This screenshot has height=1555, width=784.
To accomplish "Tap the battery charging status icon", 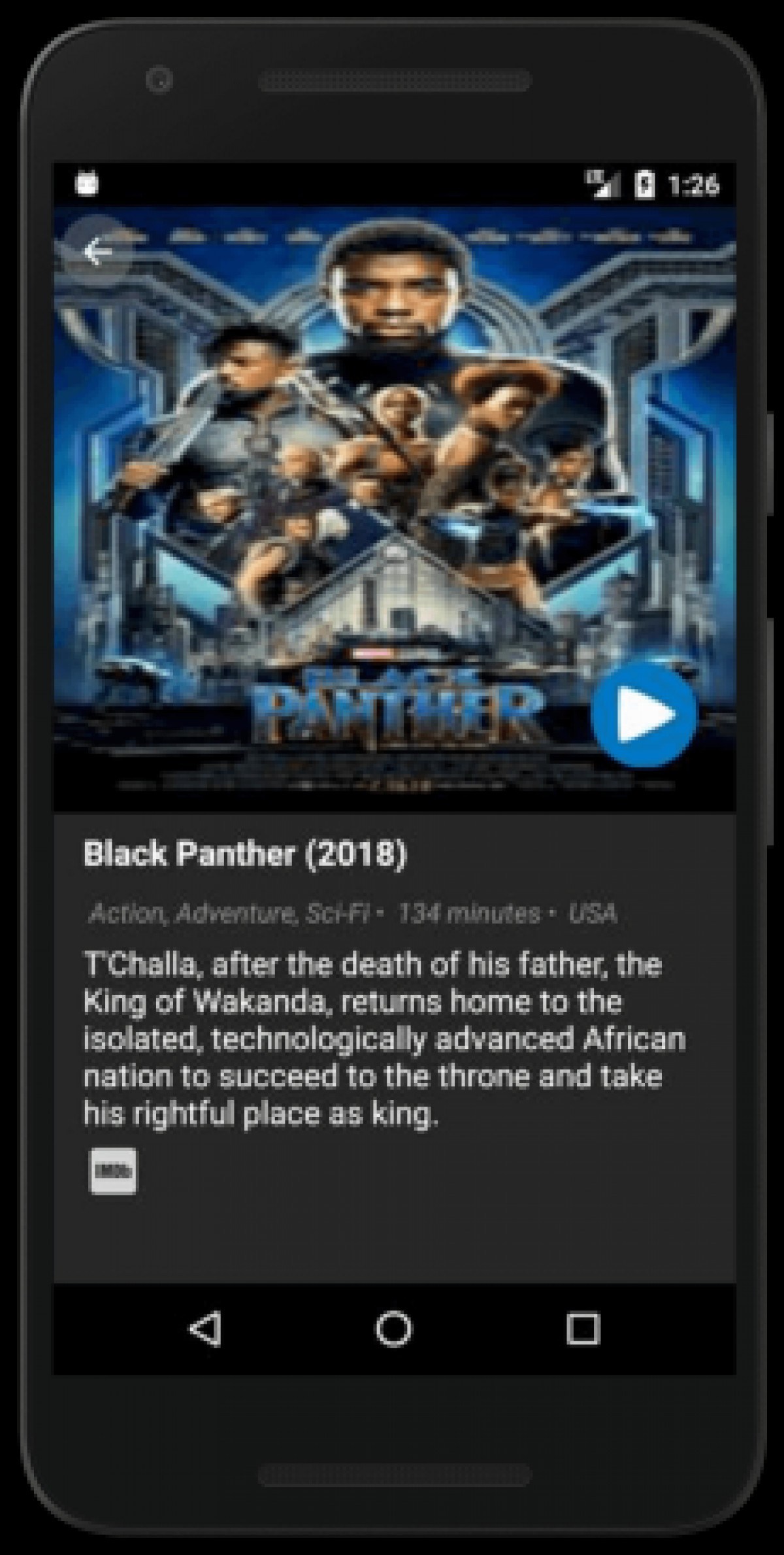I will tap(644, 184).
